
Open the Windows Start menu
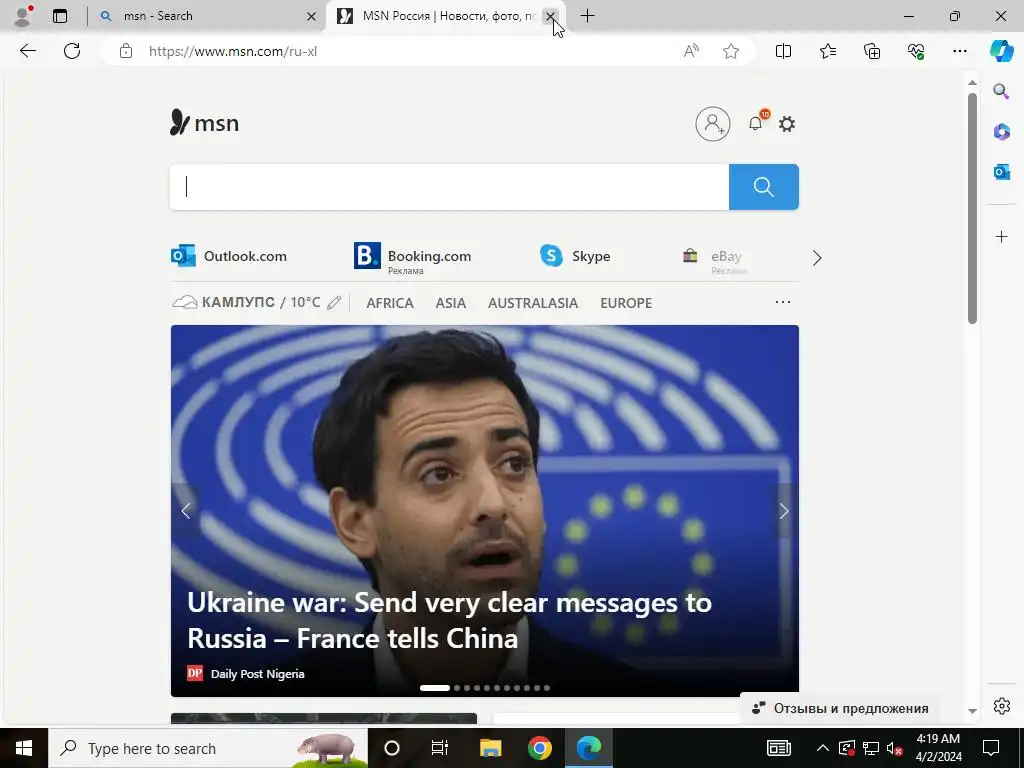point(24,748)
